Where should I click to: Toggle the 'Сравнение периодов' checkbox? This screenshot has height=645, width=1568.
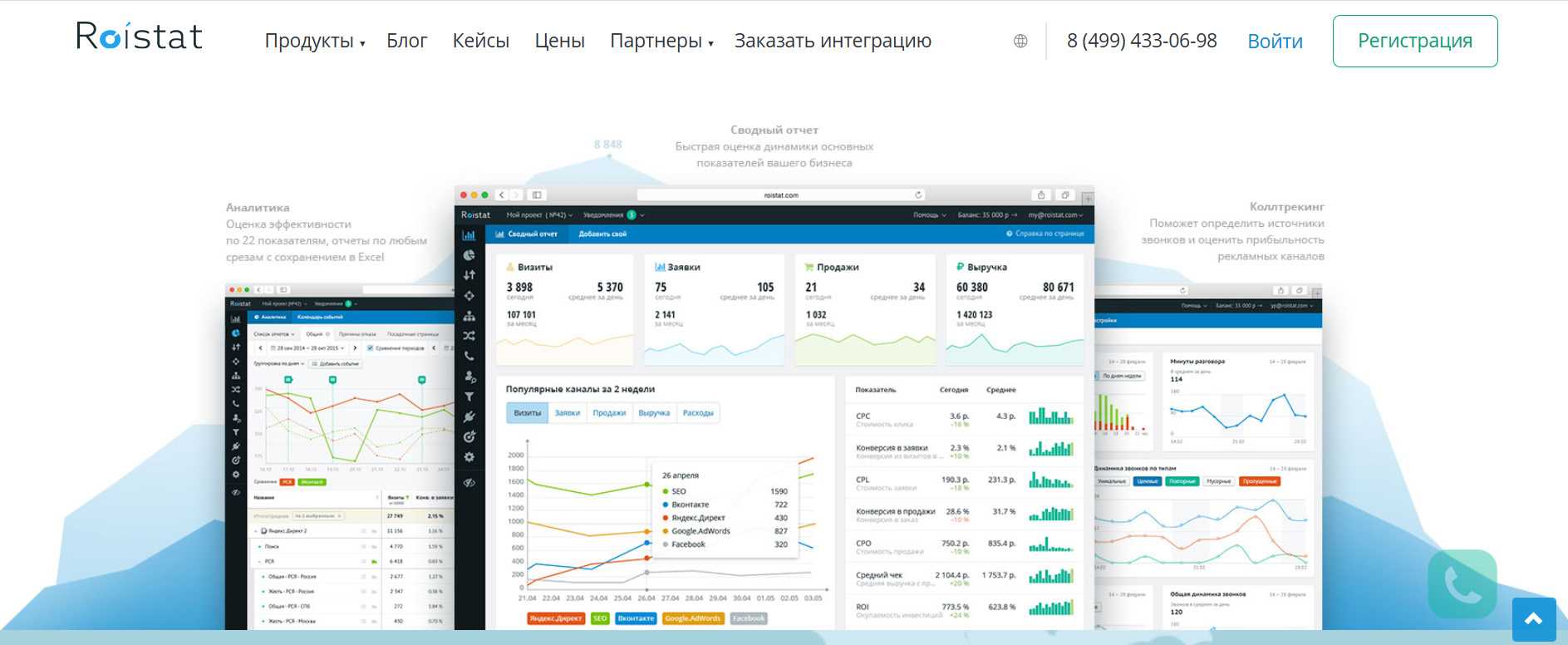point(371,348)
